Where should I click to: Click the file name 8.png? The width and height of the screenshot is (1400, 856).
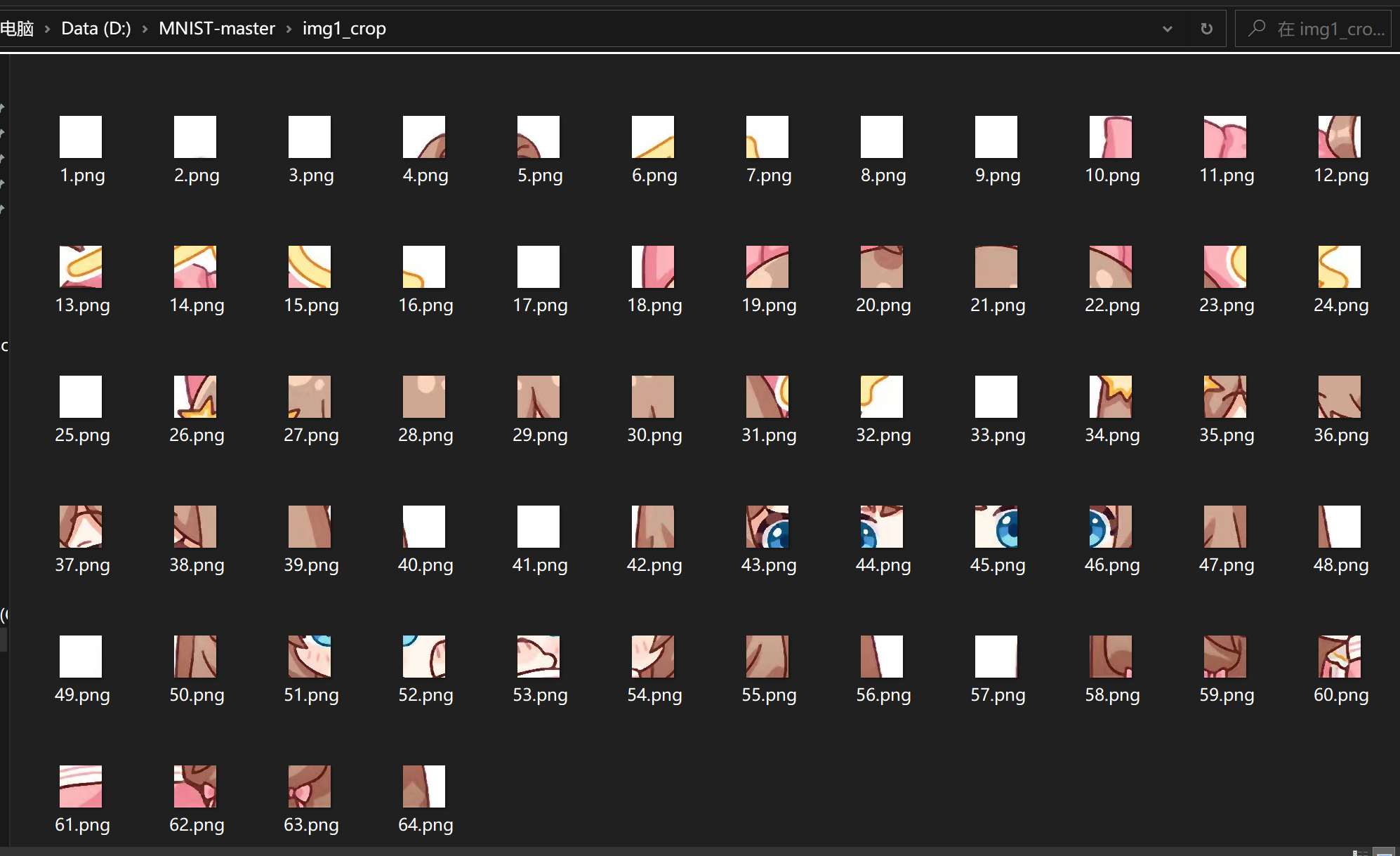[883, 176]
